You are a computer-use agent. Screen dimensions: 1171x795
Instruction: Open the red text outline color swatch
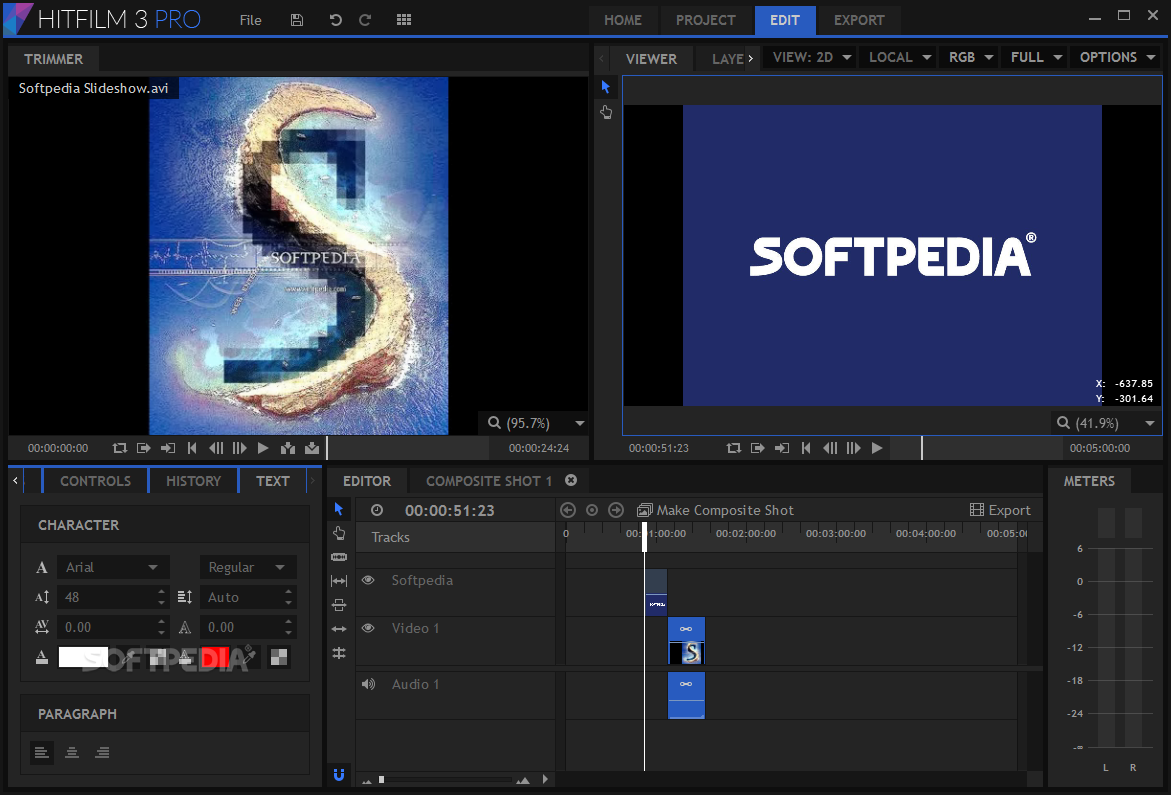pos(215,657)
